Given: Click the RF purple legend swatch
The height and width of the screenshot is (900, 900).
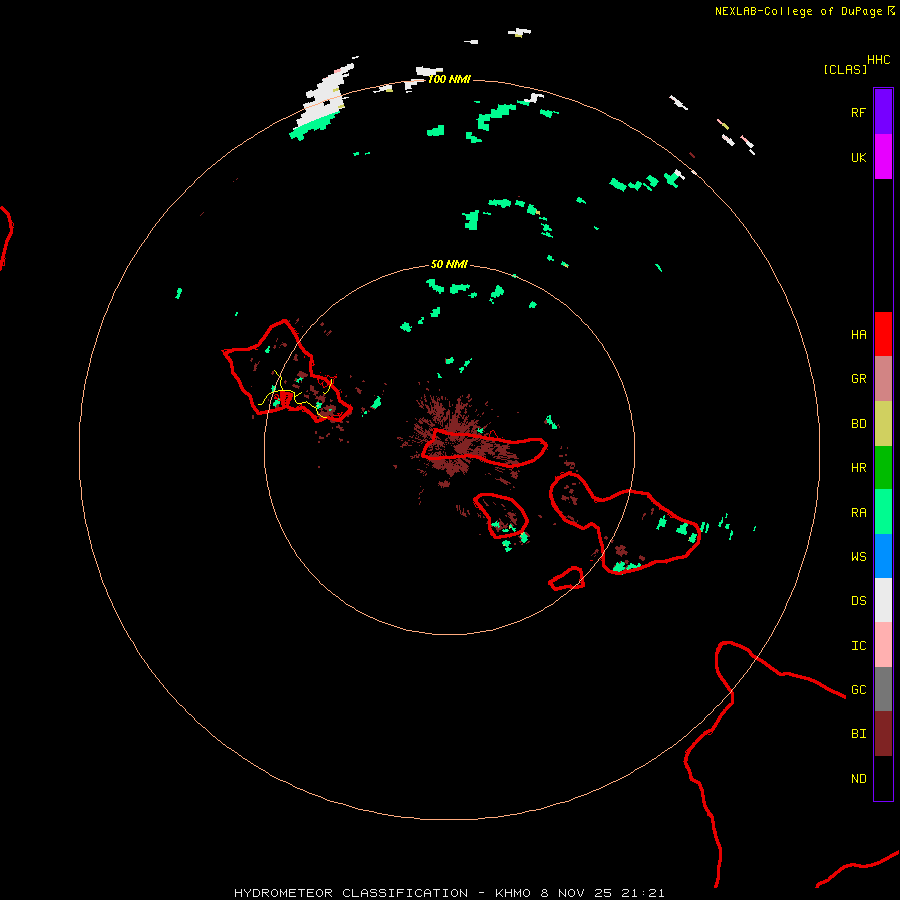Looking at the screenshot, I should click(883, 112).
